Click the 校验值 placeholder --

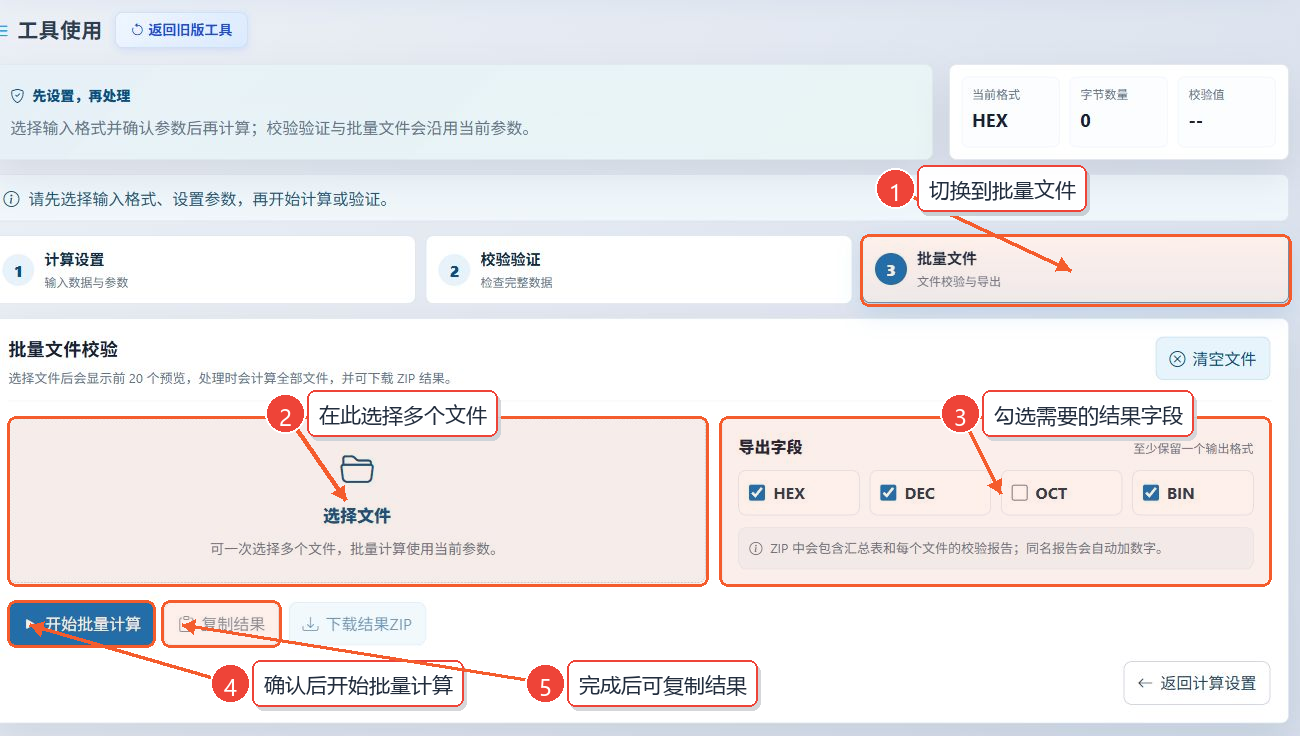1196,121
